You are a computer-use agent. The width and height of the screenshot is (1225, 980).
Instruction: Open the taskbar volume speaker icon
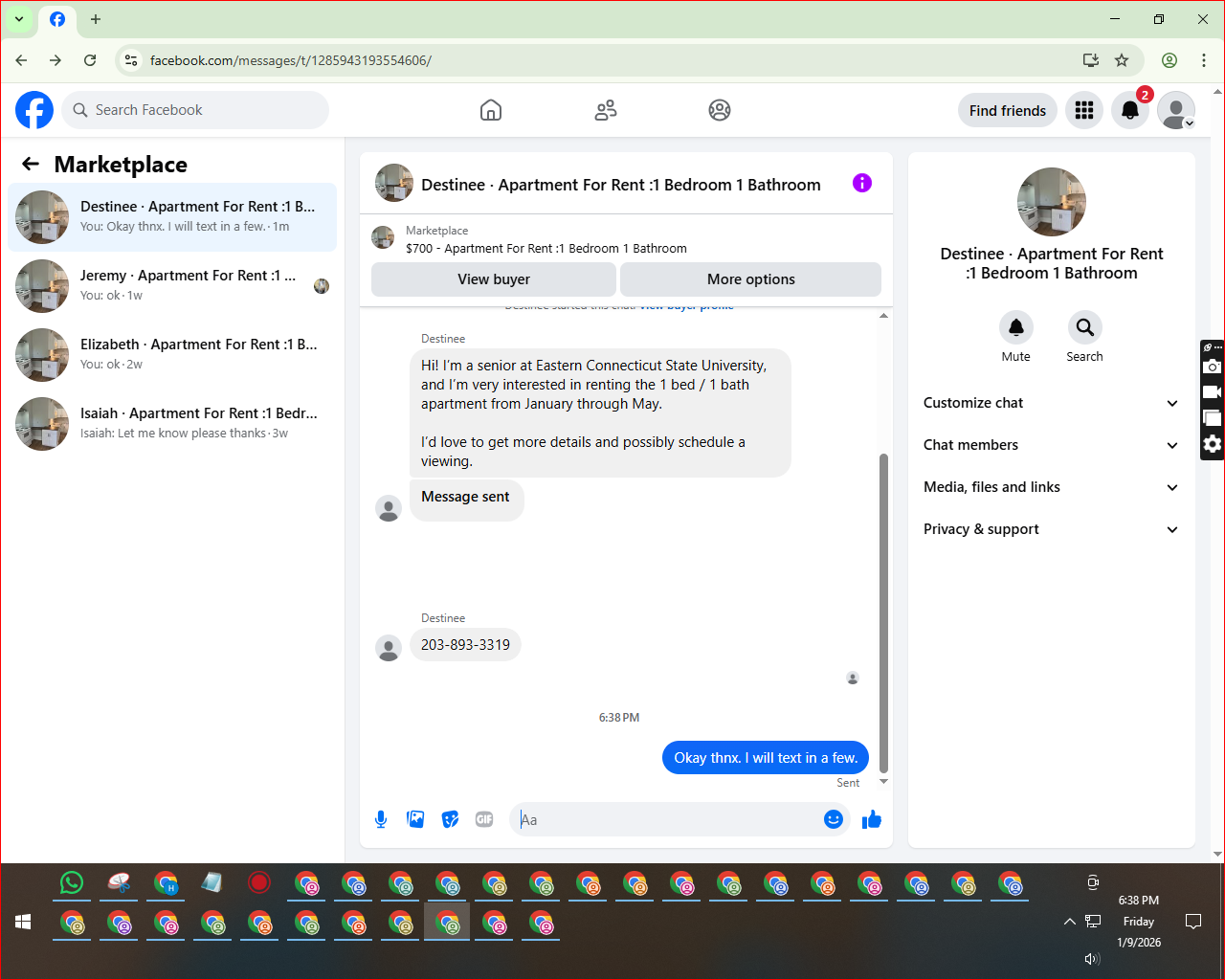click(x=1092, y=959)
